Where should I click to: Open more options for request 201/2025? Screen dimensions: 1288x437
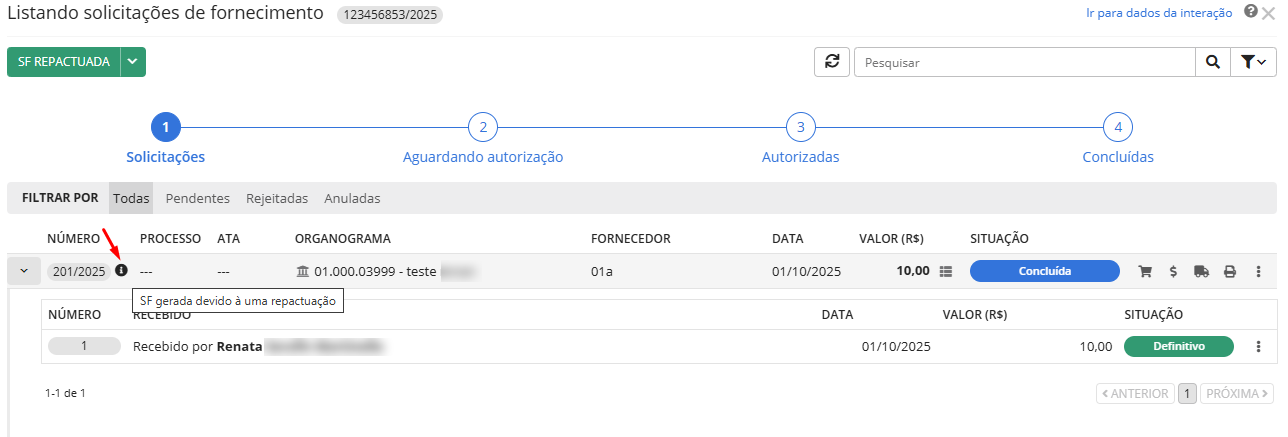[1258, 271]
